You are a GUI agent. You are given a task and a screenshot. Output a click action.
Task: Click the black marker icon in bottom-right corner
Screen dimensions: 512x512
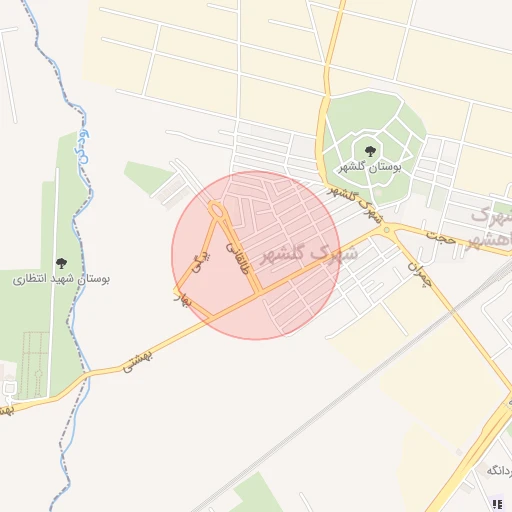(x=497, y=504)
